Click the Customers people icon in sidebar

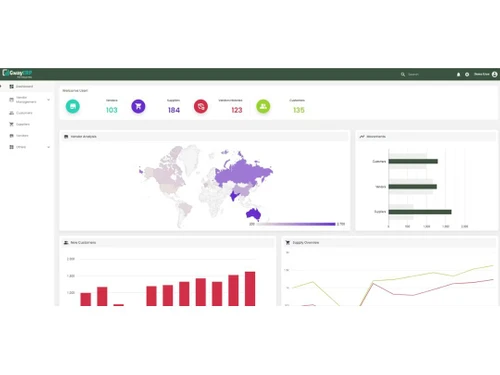[11, 113]
